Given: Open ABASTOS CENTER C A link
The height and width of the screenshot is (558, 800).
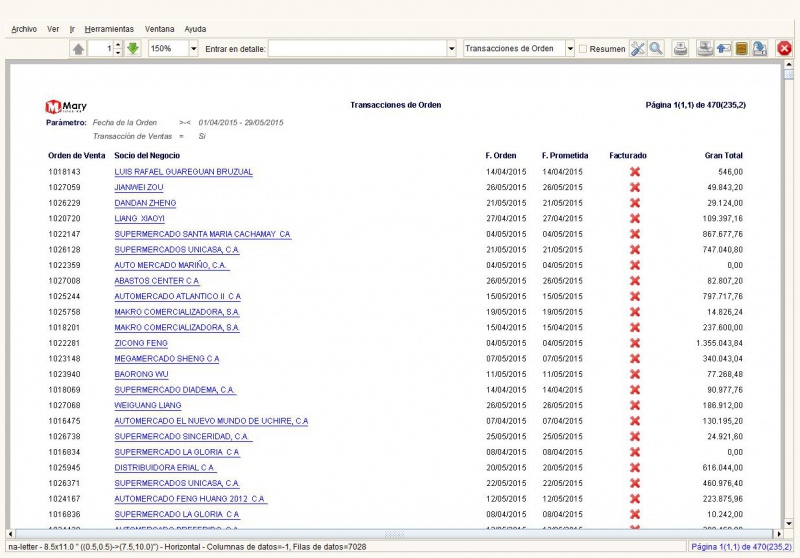Looking at the screenshot, I should click(157, 281).
